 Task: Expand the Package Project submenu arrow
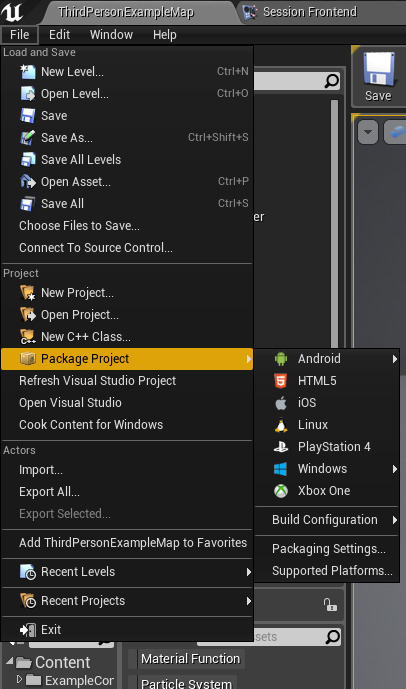pyautogui.click(x=249, y=359)
